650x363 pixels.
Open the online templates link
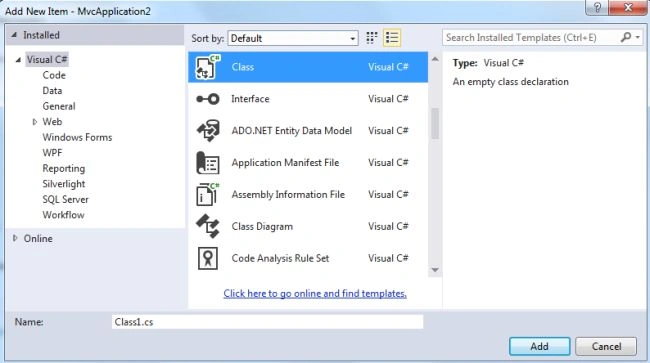tap(315, 293)
